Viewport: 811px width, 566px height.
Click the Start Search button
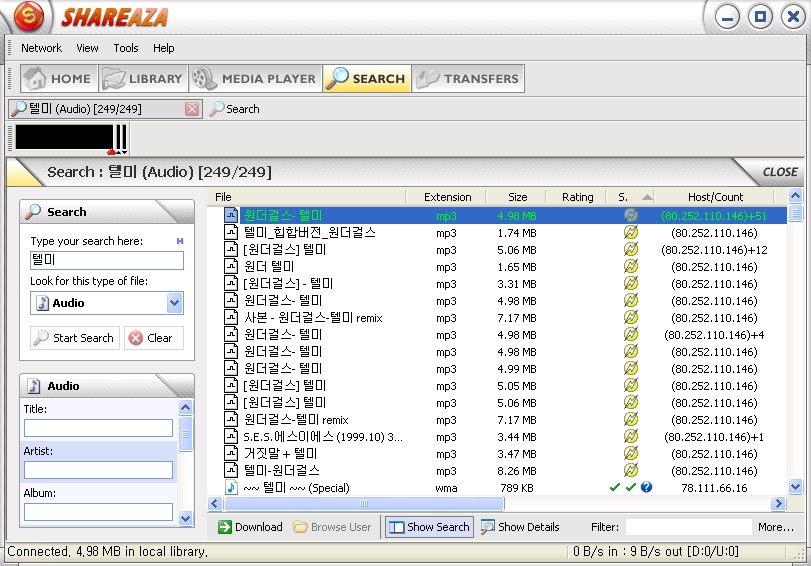[75, 338]
